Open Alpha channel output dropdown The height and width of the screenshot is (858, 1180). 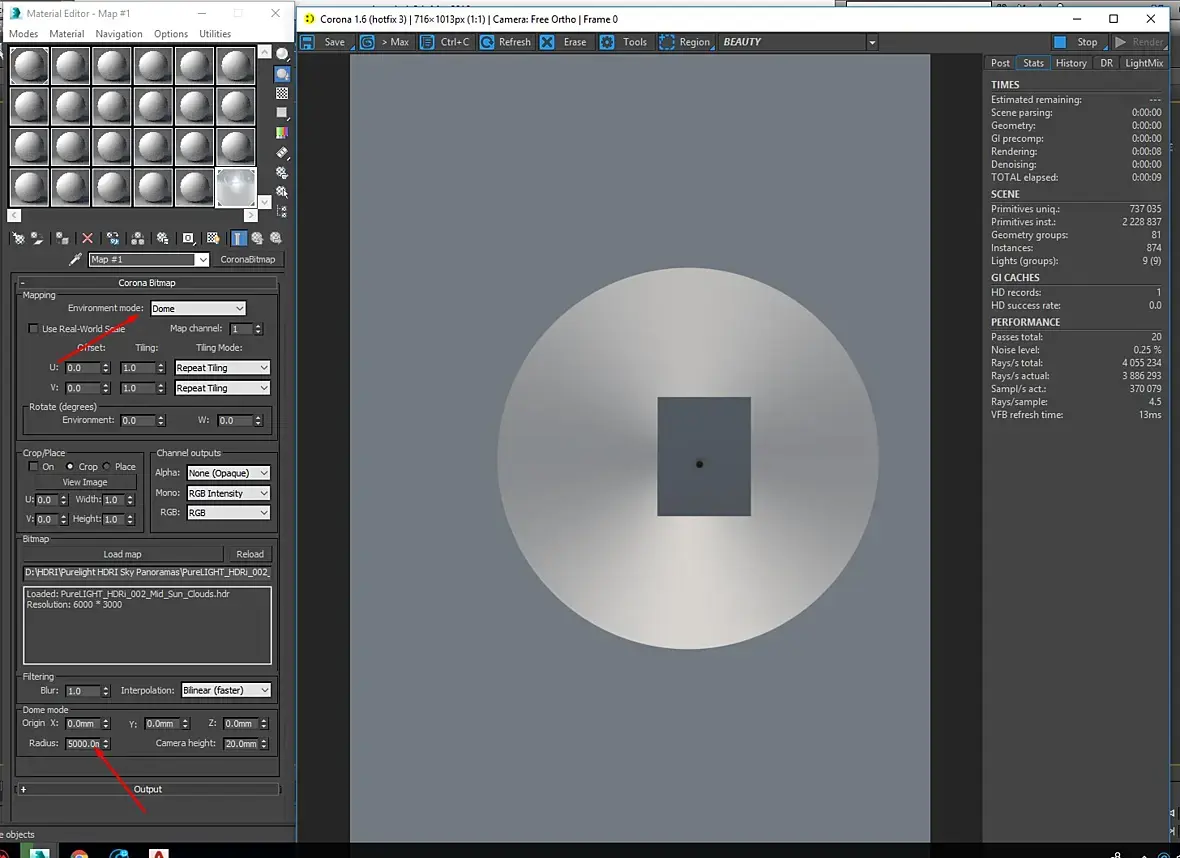pos(228,473)
